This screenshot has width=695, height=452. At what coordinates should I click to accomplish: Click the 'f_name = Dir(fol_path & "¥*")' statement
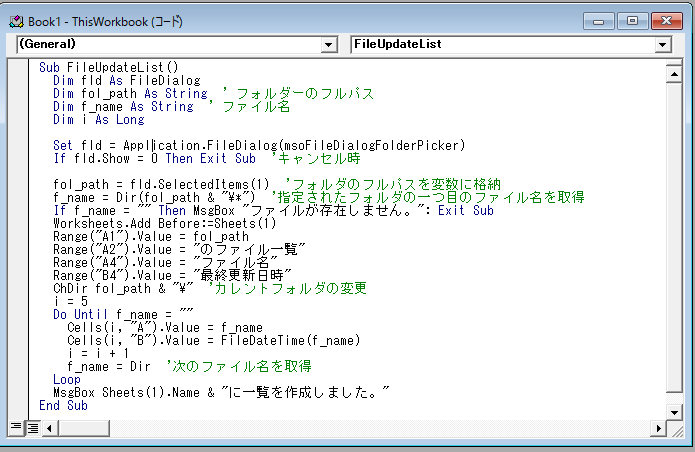click(154, 198)
